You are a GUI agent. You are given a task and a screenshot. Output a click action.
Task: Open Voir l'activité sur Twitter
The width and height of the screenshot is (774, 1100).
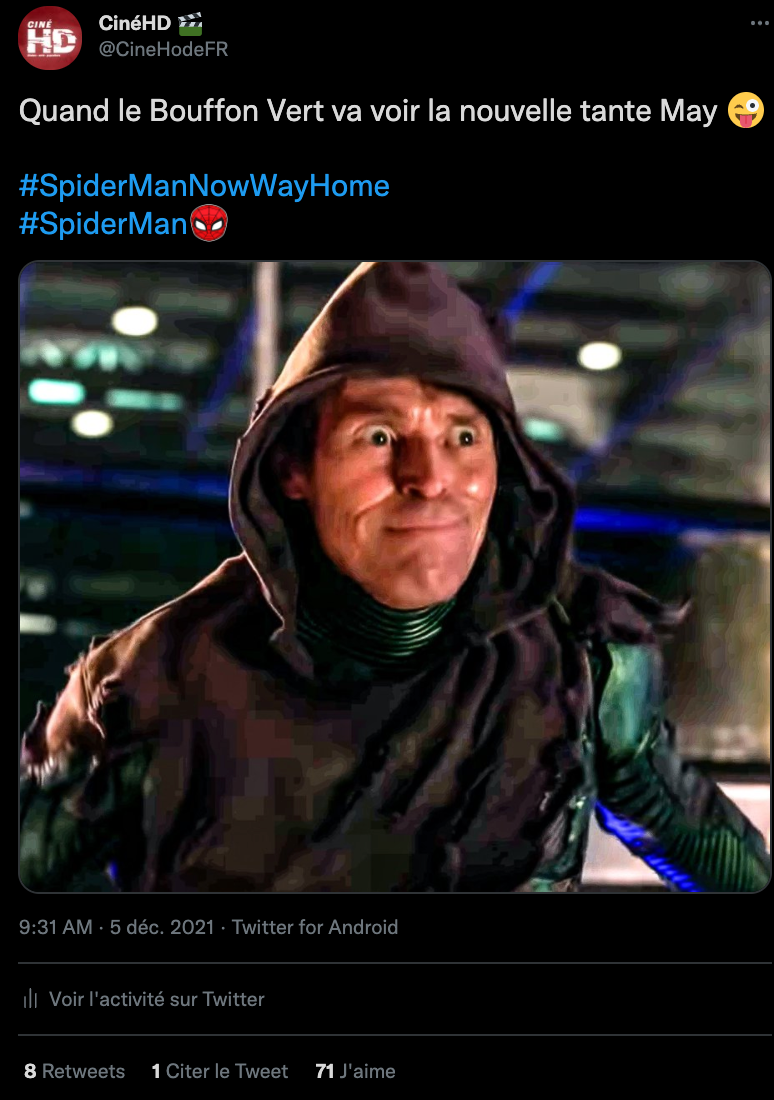[156, 999]
